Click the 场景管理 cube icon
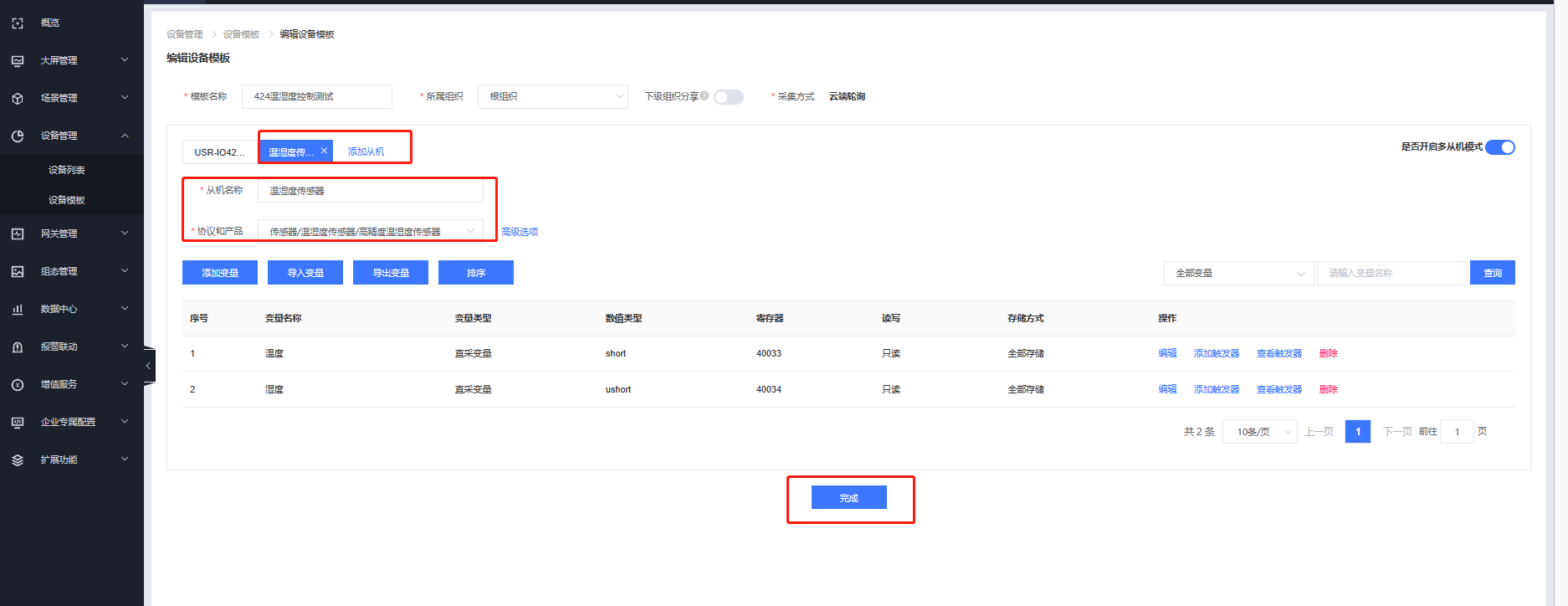The image size is (1568, 606). coord(18,99)
